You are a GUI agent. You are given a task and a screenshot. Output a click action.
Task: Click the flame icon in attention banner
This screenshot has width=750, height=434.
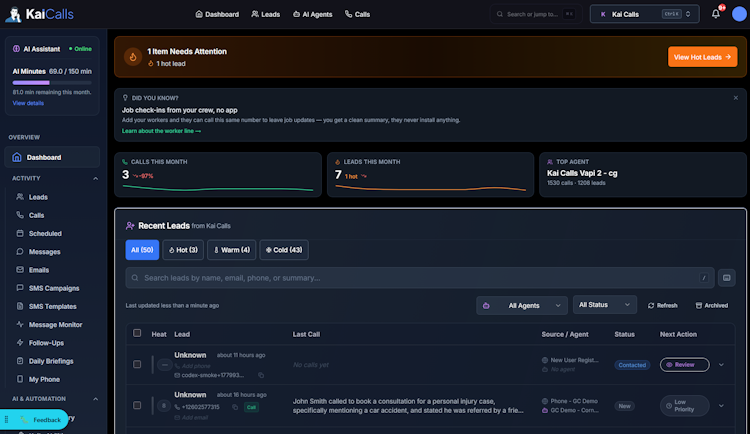coord(132,57)
